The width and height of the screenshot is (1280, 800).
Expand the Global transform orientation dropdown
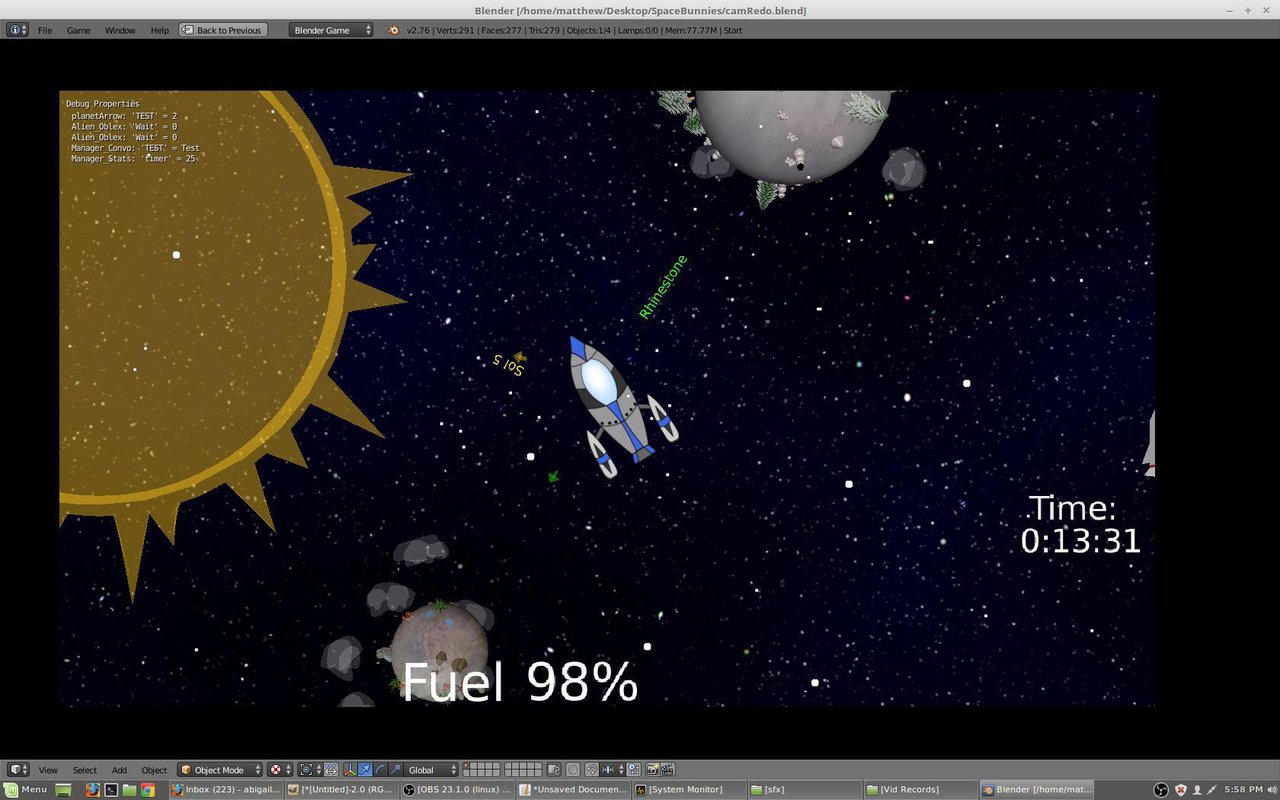click(x=432, y=770)
